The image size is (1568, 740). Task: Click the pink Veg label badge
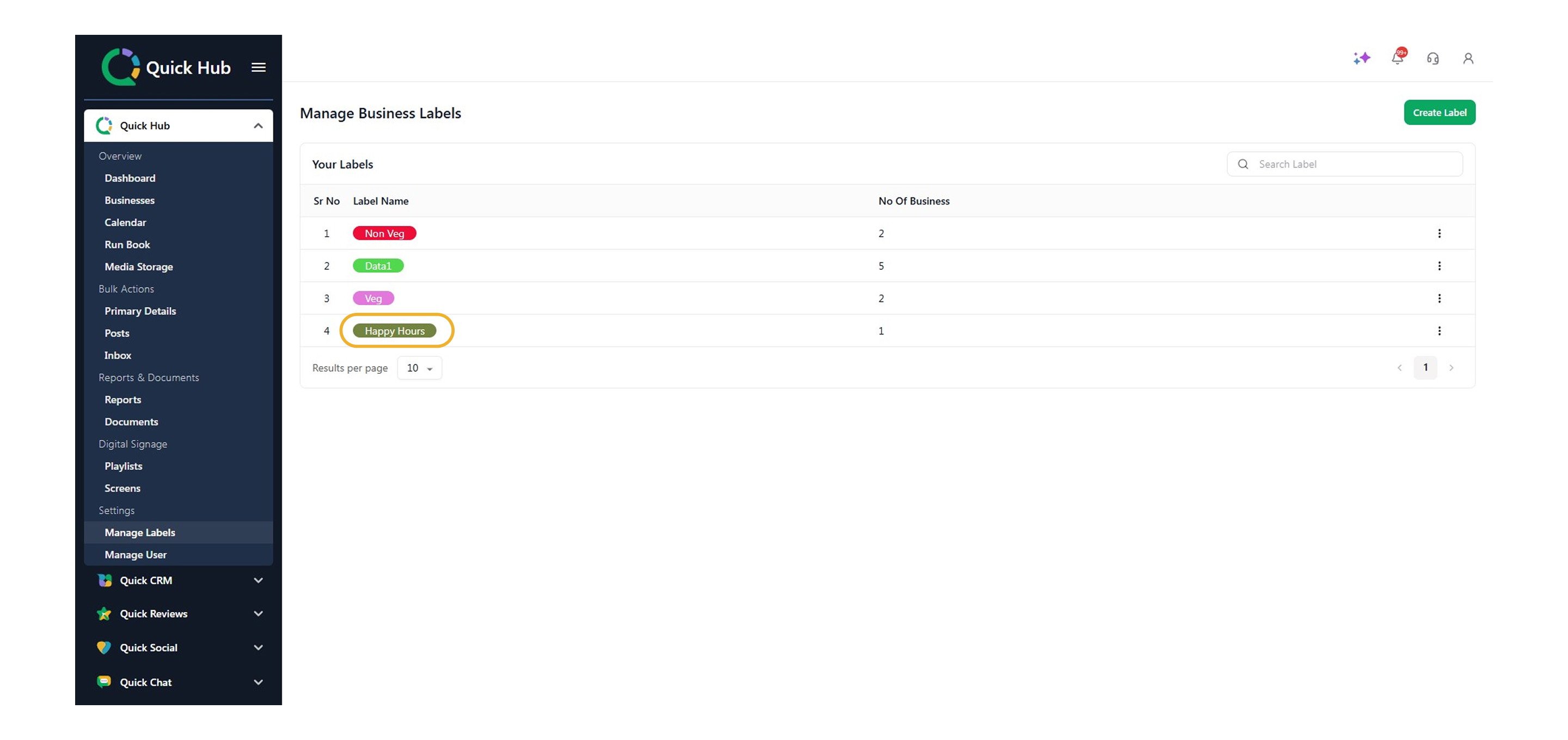click(373, 299)
